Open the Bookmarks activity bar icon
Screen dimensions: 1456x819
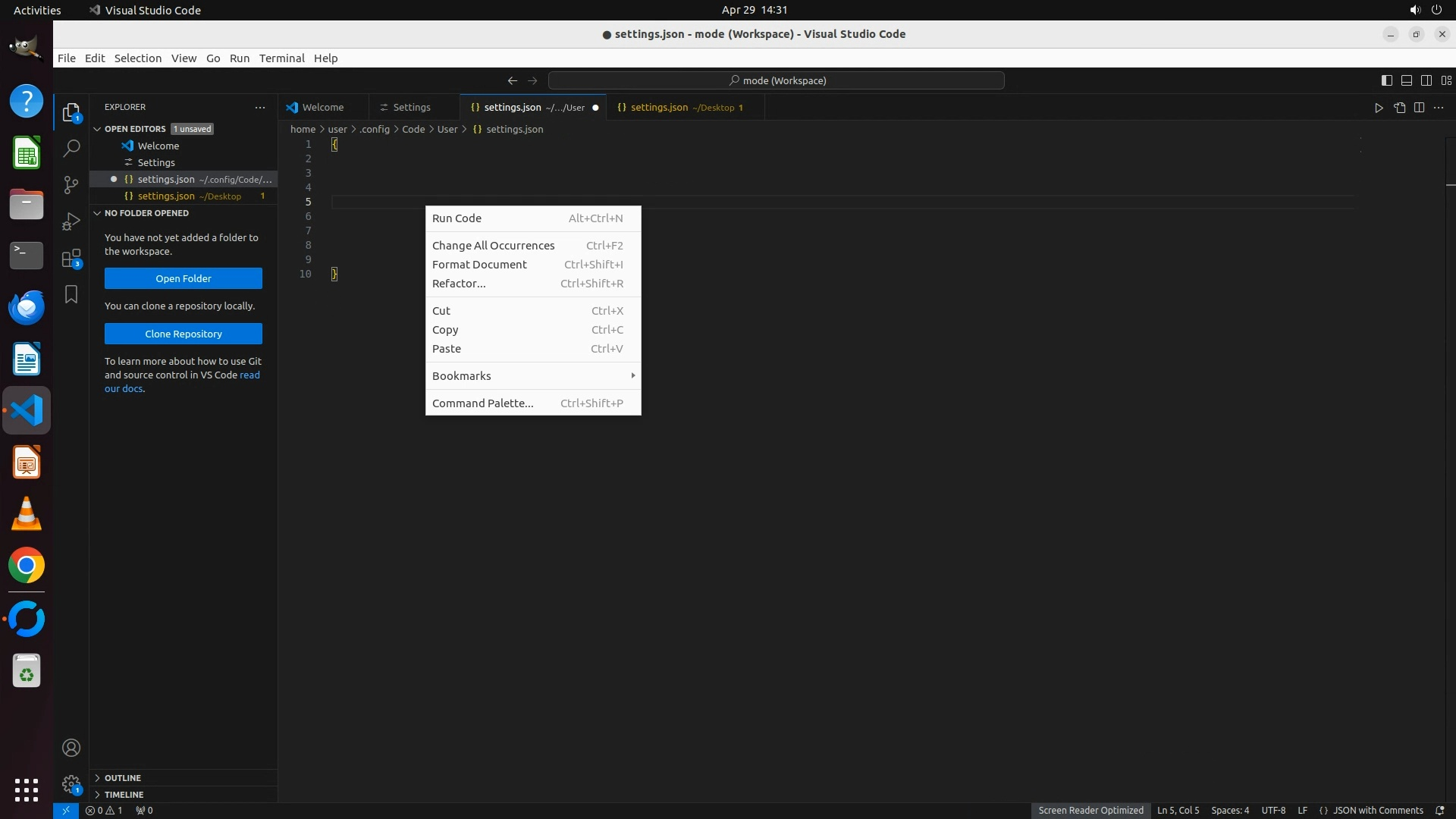point(71,294)
